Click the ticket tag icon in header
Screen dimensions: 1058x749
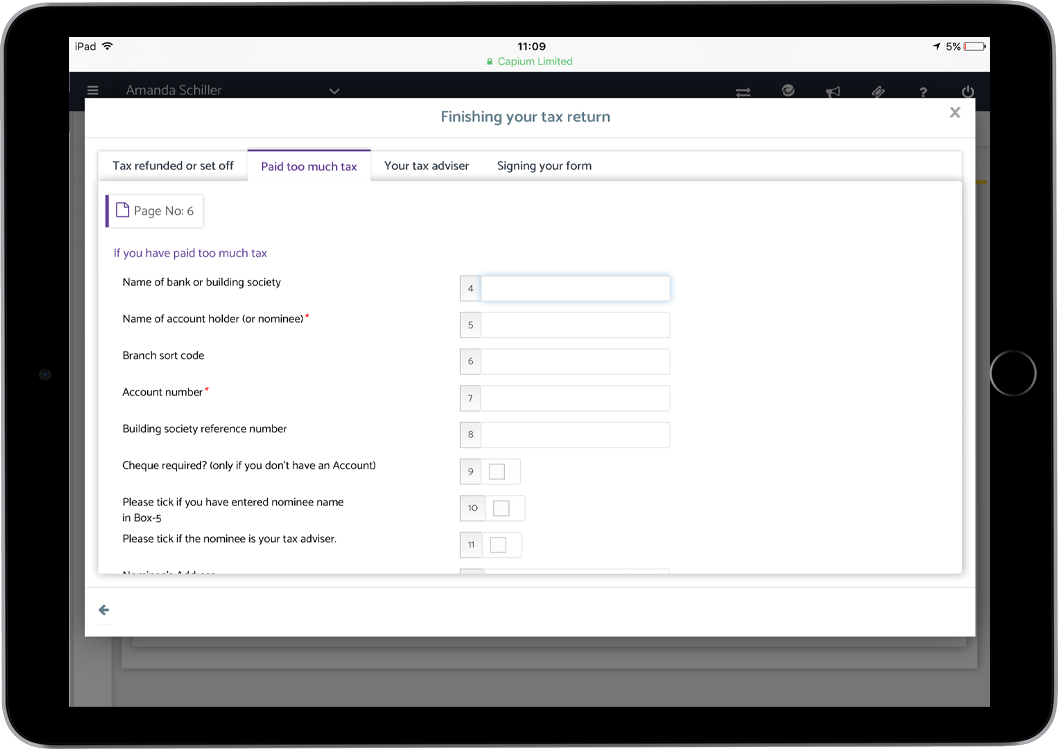877,92
